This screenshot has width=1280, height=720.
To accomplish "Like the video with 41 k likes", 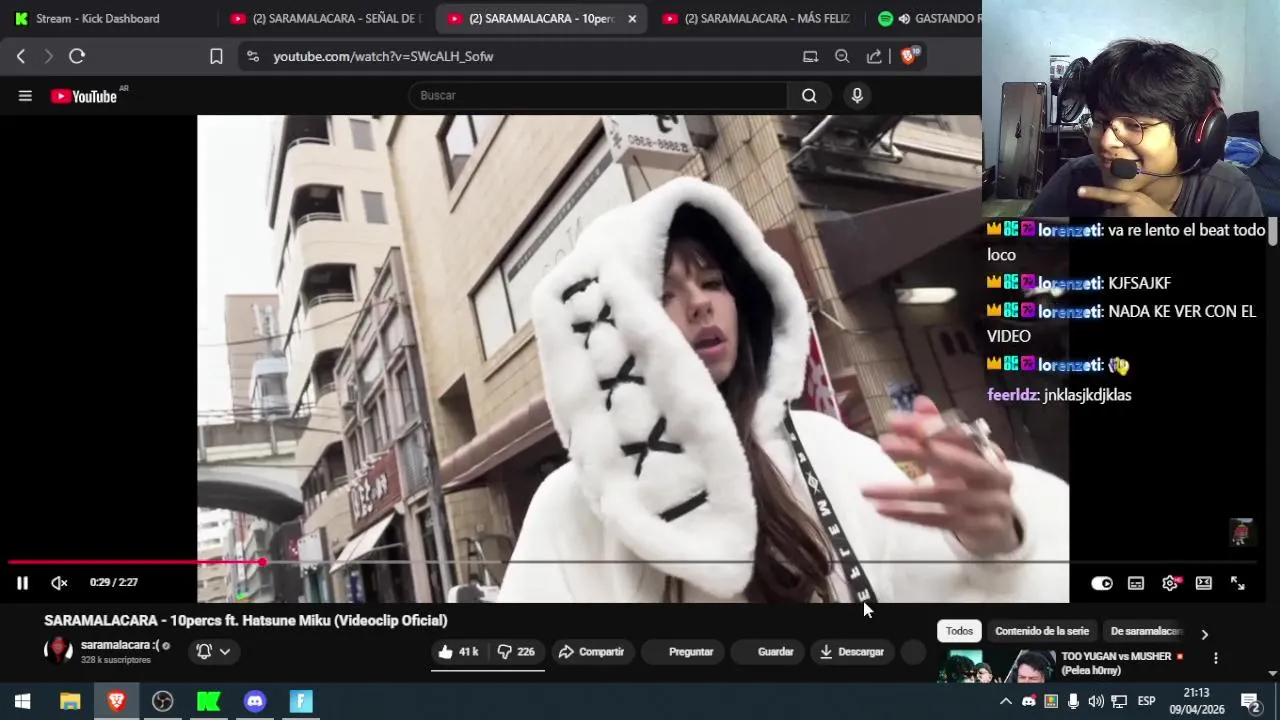I will [x=458, y=652].
